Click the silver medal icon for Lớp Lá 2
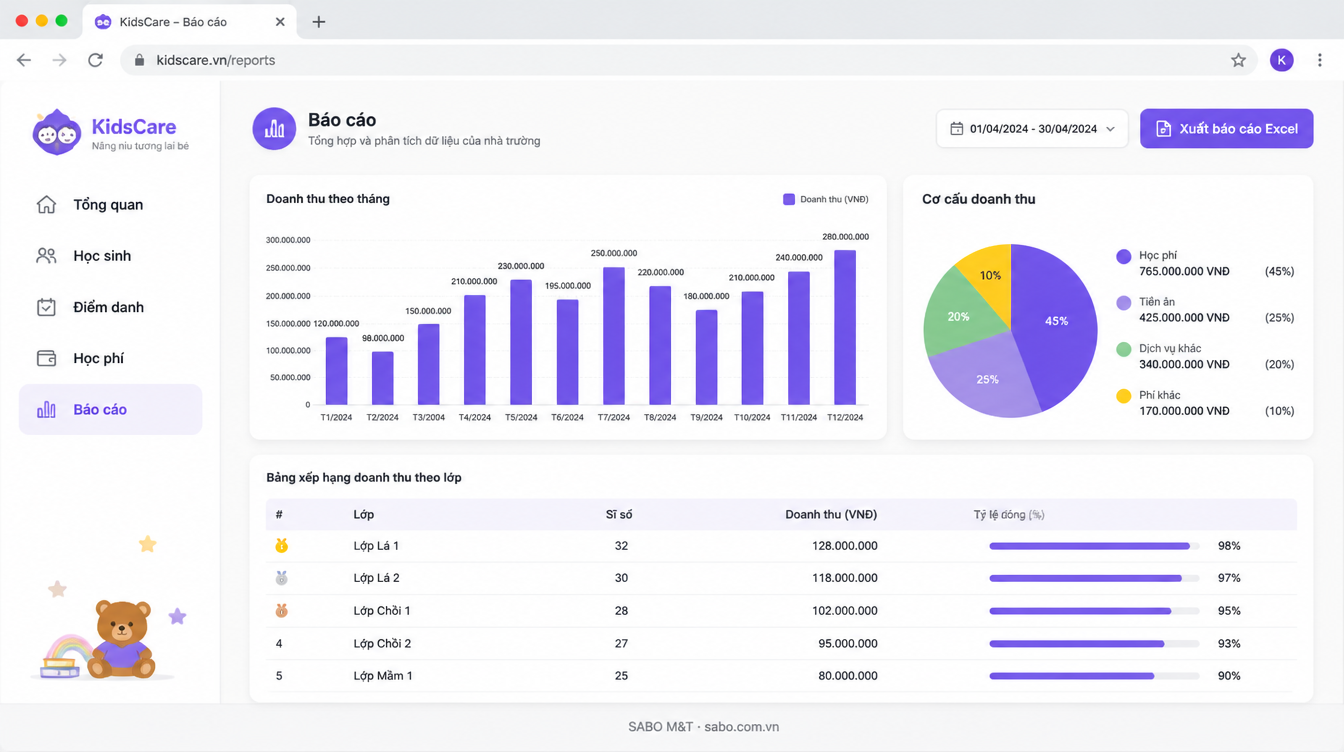This screenshot has width=1344, height=752. (282, 578)
